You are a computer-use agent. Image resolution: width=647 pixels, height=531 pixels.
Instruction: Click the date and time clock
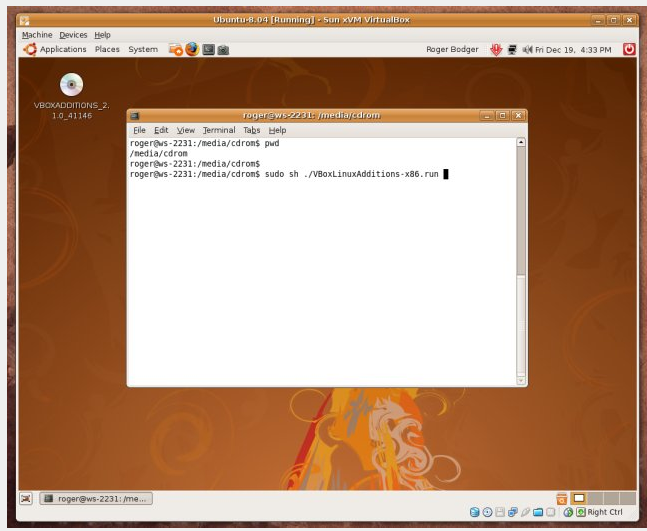tap(573, 50)
